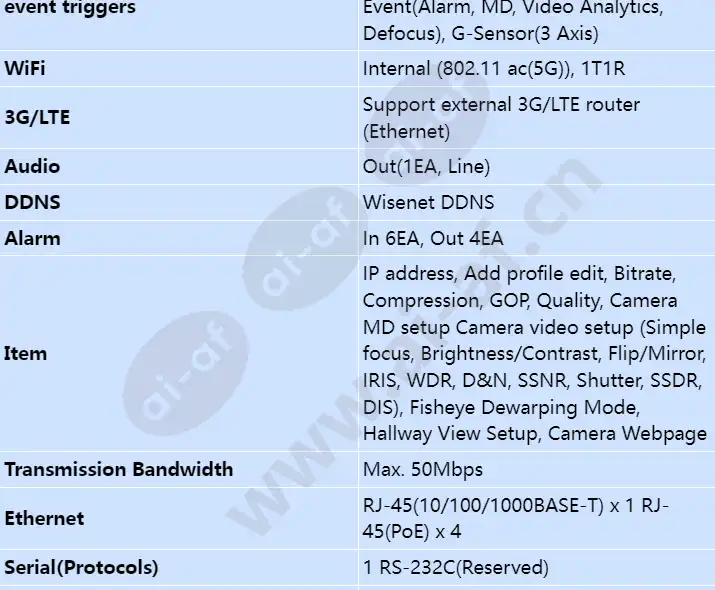Click the event triggers label
This screenshot has height=590, width=715.
point(70,7)
